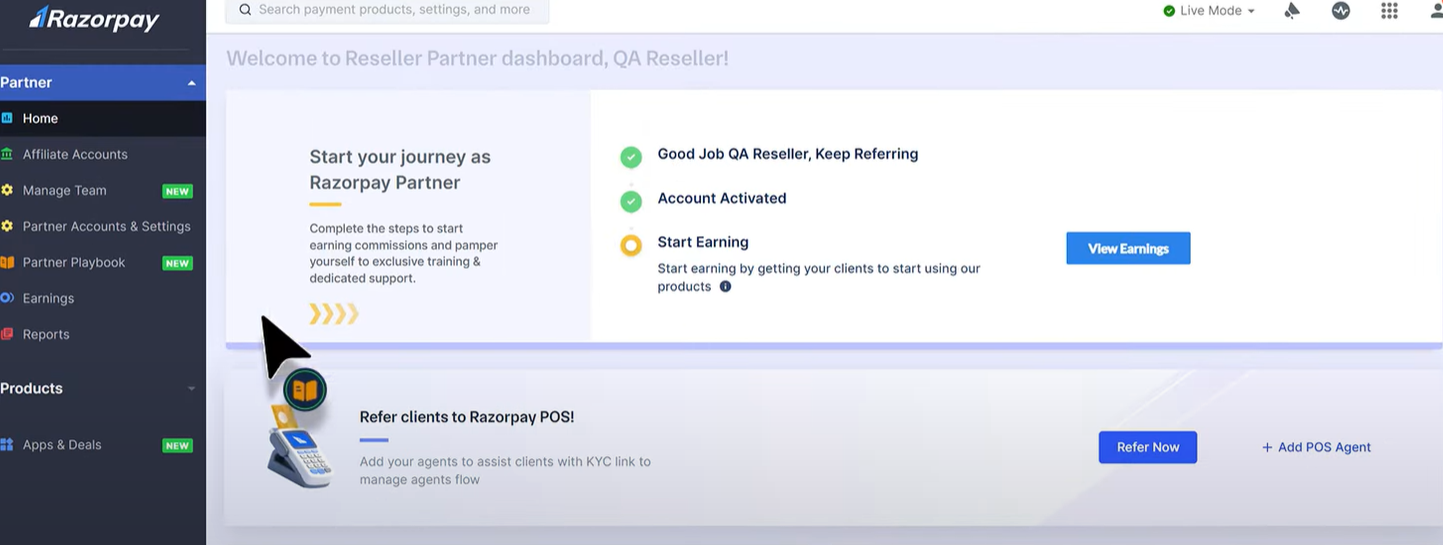The width and height of the screenshot is (1443, 545).
Task: Open the announcements megaphone icon
Action: pyautogui.click(x=1292, y=11)
